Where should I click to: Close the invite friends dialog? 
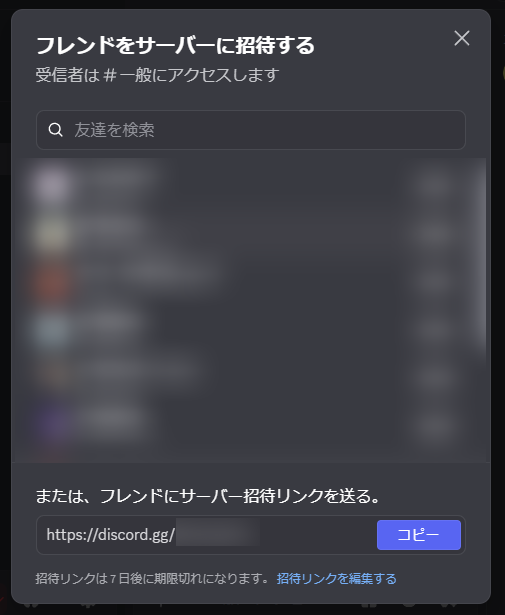point(461,38)
